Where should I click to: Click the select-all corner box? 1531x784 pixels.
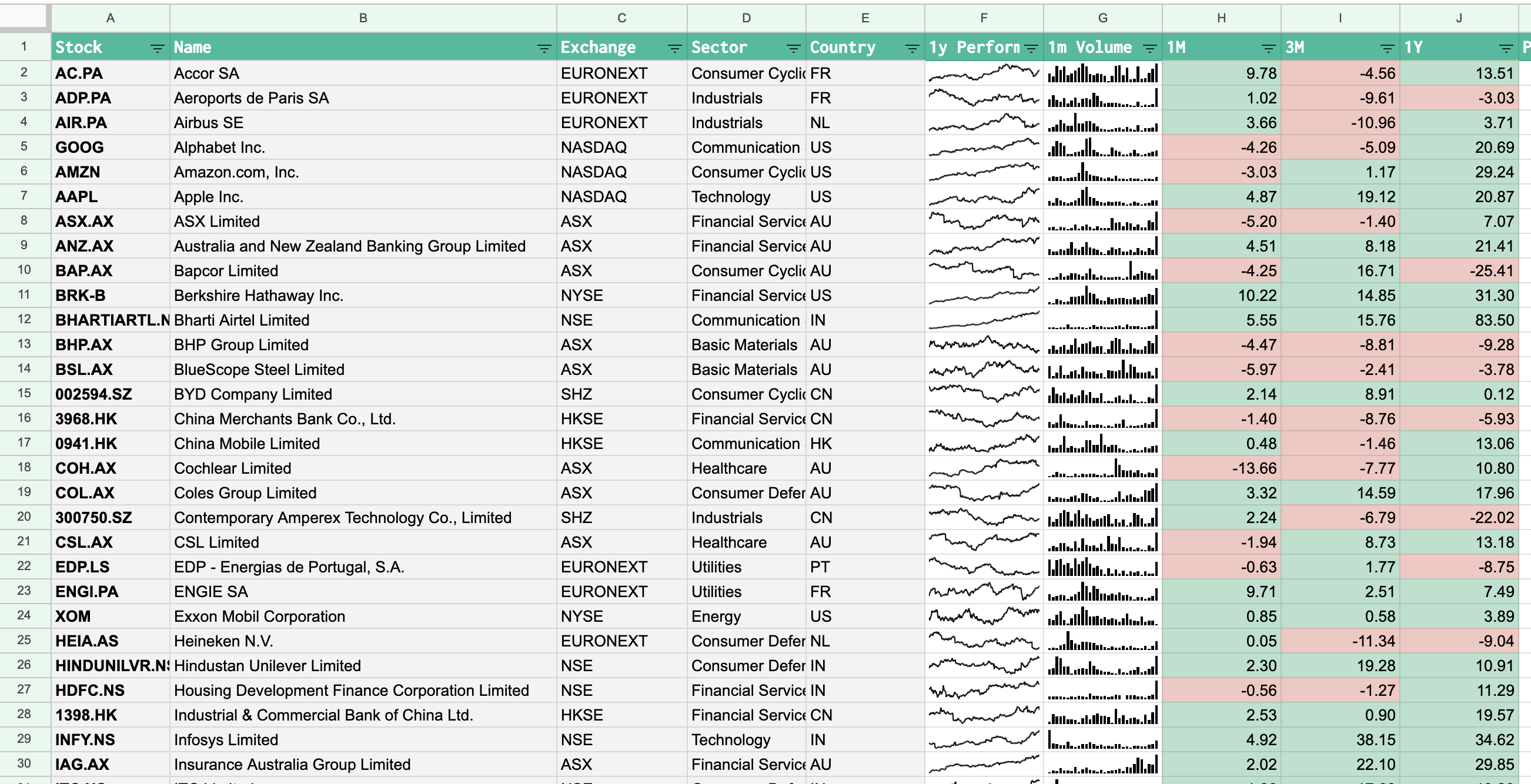click(x=24, y=16)
